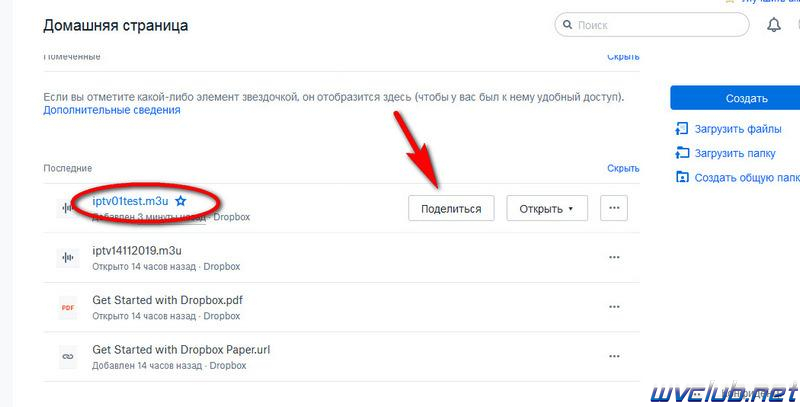800x407 pixels.
Task: Click the audio icon beside iptv01test.m3u
Action: [x=67, y=208]
